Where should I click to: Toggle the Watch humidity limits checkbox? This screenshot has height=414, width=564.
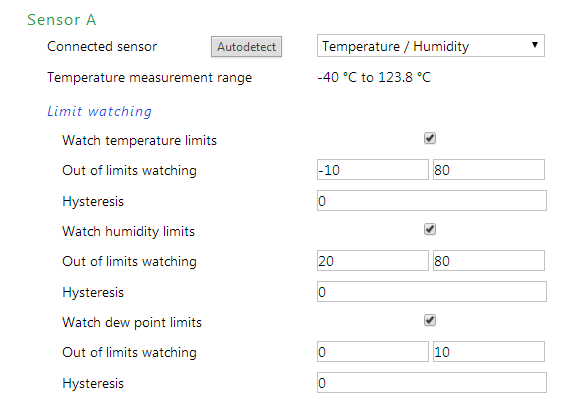point(430,229)
